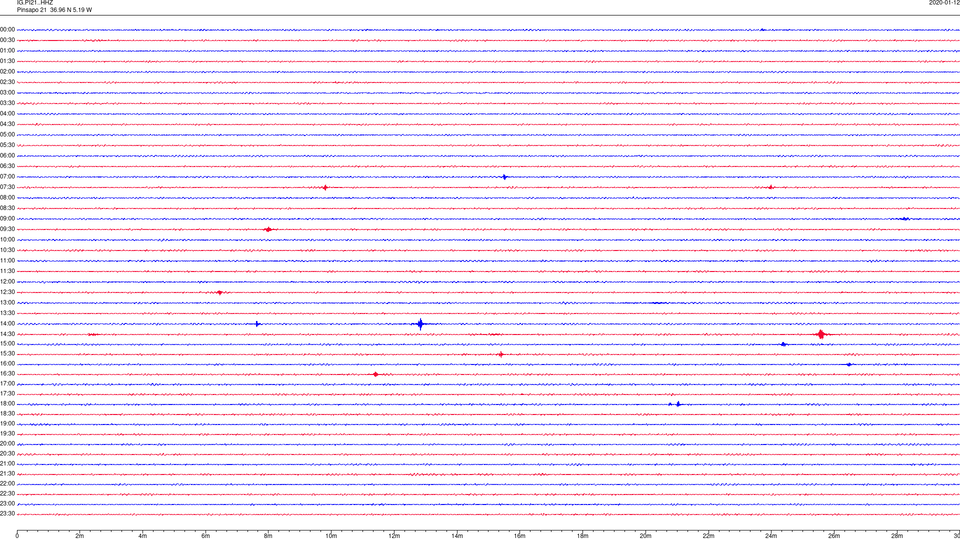Click the Pinsapo 21 36.96 N 5.19 W label
Image resolution: width=960 pixels, height=540 pixels.
coord(54,10)
